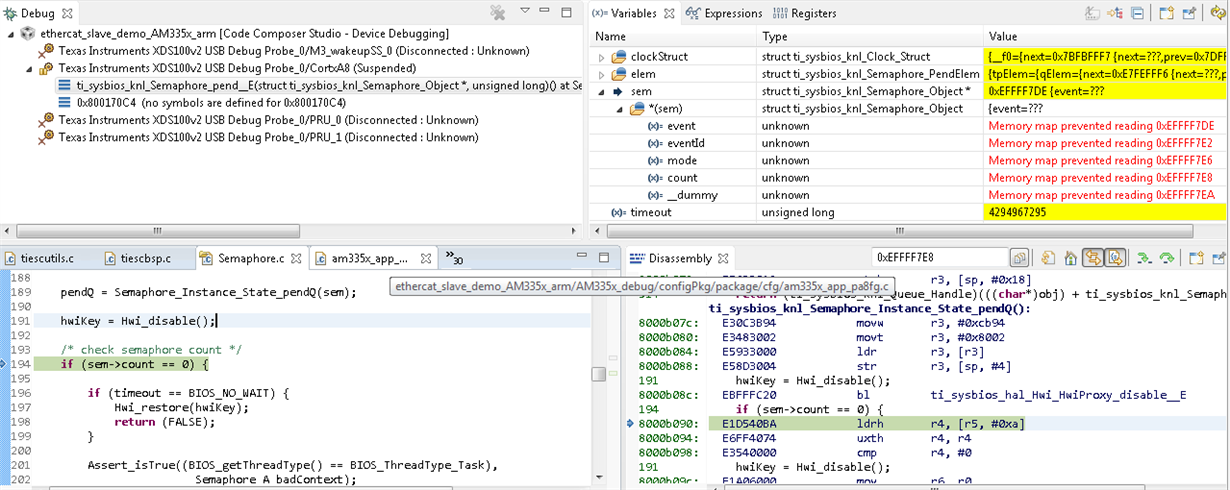Viewport: 1230px width, 490px height.
Task: Click the ldrh r4, [r5, #0xa] instruction
Action: point(940,424)
